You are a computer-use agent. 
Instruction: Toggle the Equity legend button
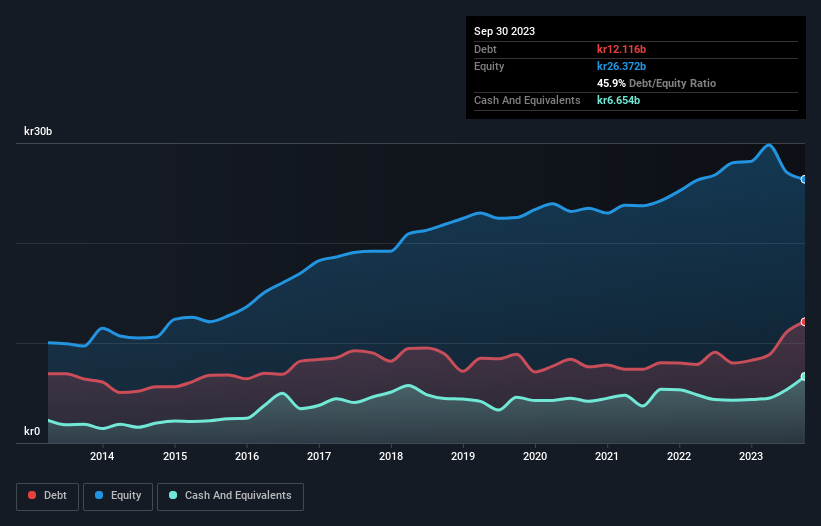(x=118, y=496)
